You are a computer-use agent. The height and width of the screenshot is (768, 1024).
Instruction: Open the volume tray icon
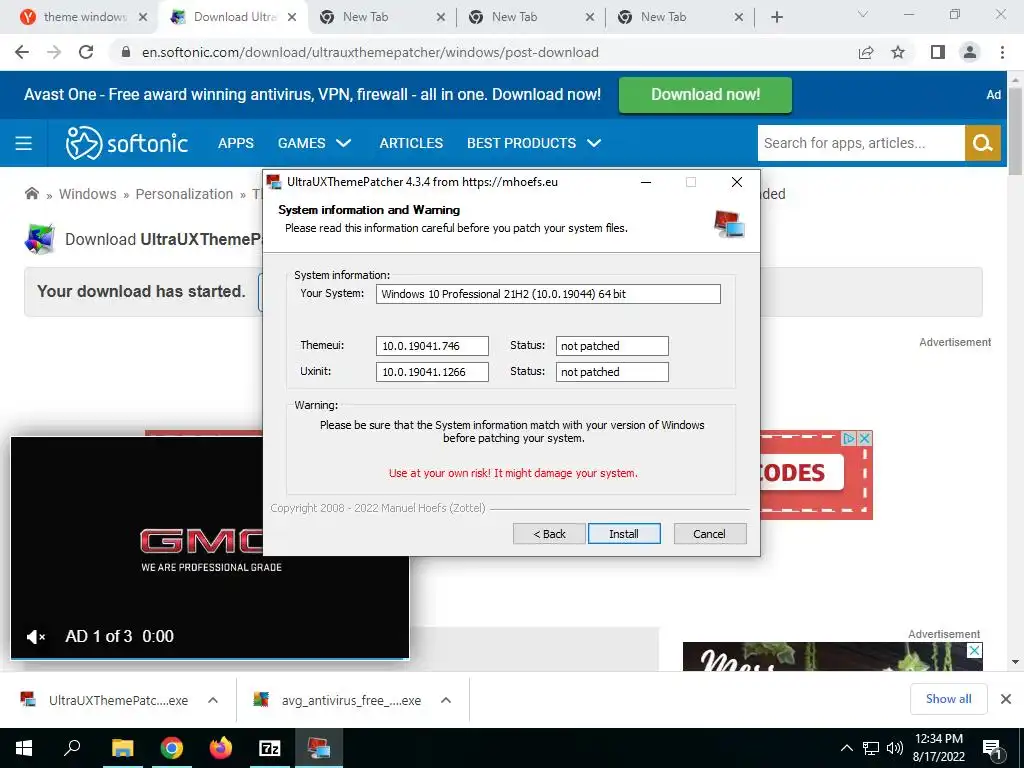pos(895,748)
